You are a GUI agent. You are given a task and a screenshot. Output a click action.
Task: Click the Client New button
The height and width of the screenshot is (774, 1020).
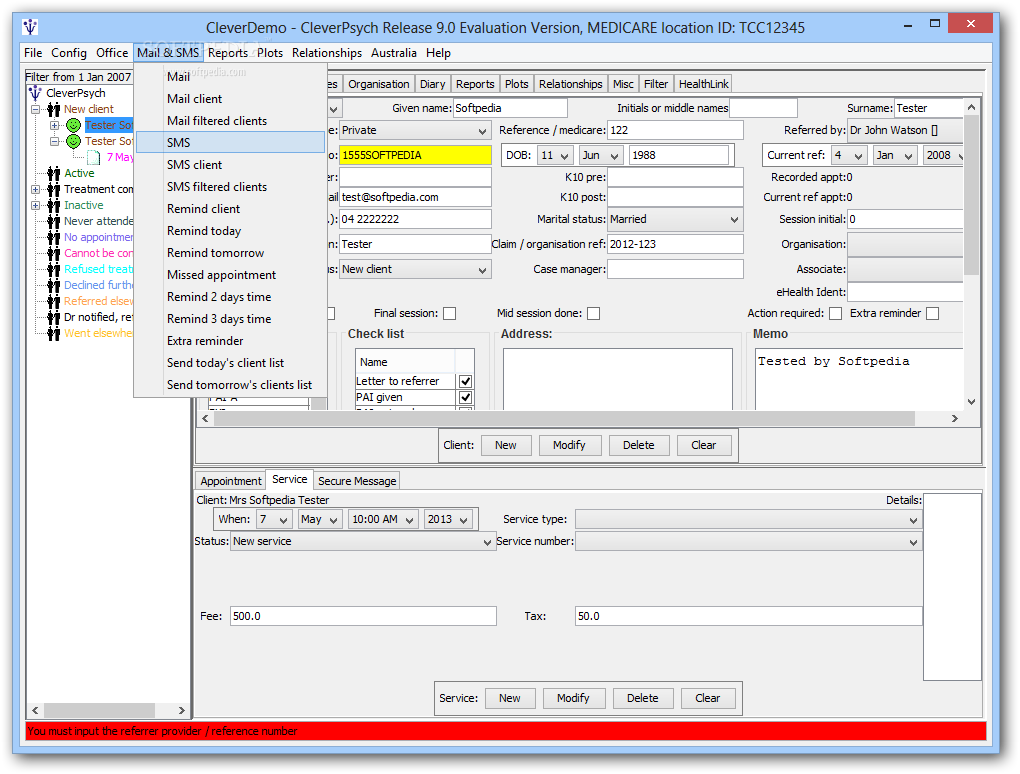coord(505,445)
